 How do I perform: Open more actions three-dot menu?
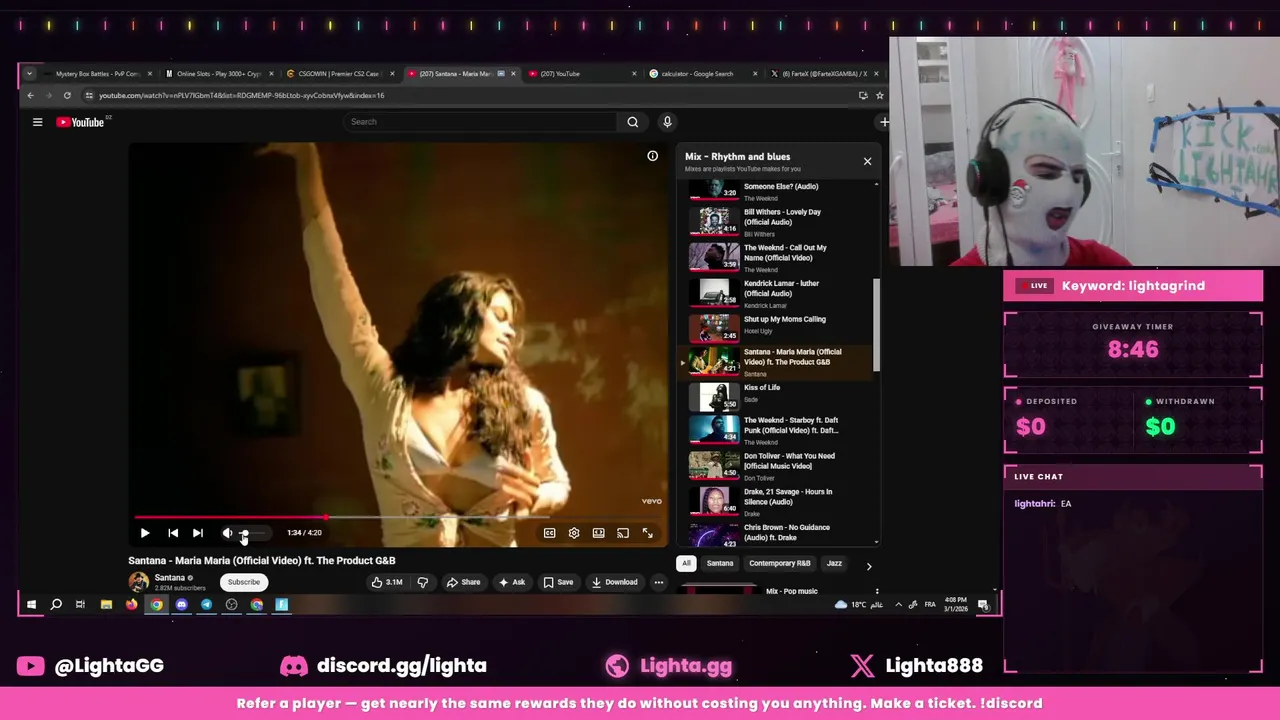(659, 582)
